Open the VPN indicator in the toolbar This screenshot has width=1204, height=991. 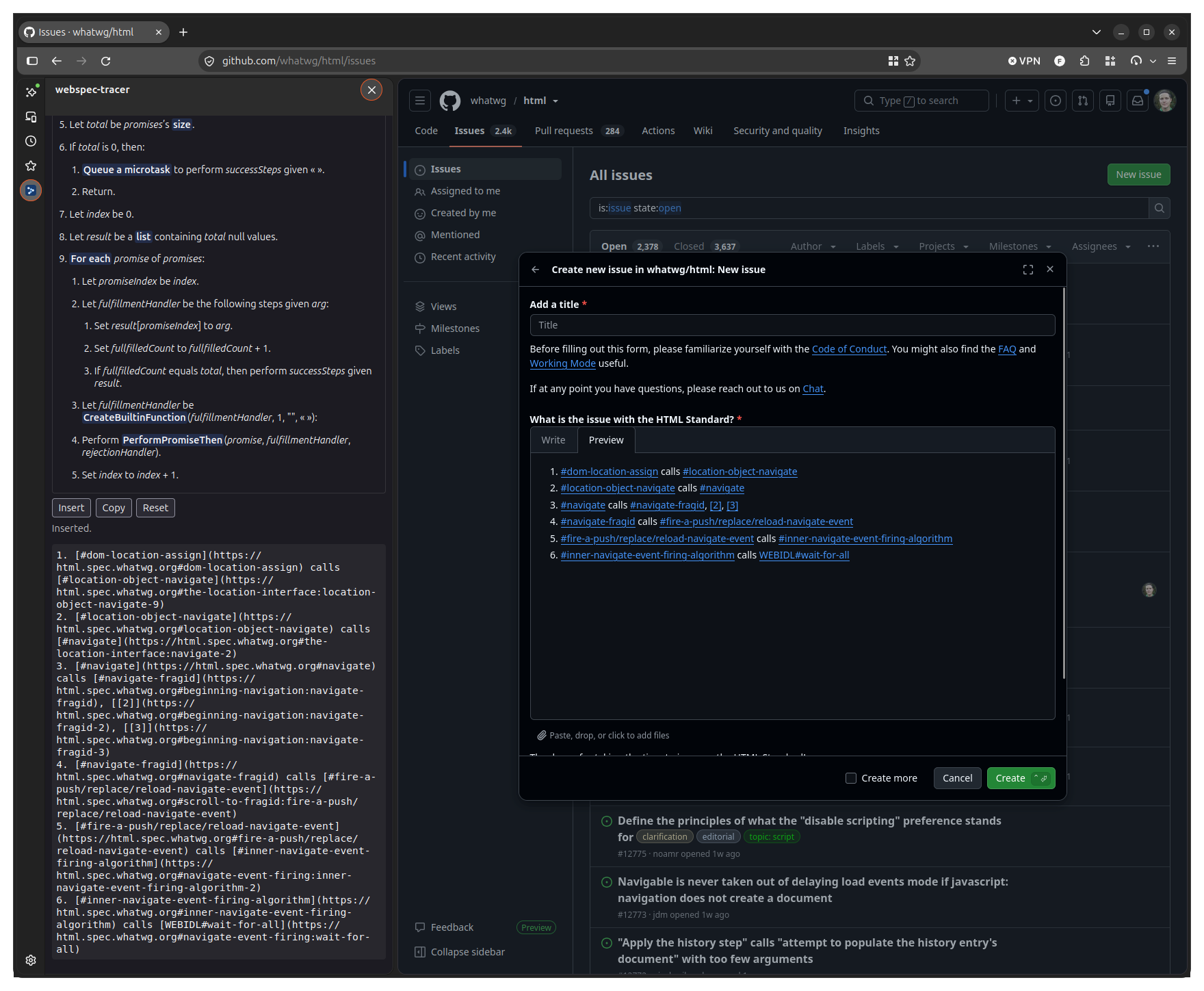[x=1024, y=61]
